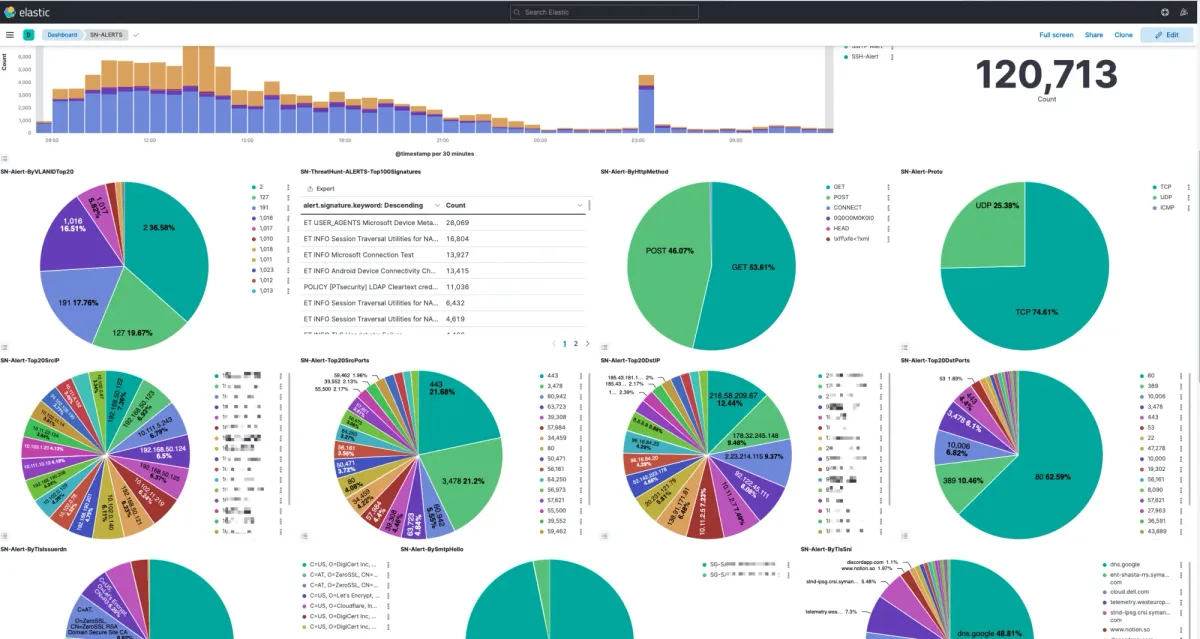This screenshot has height=639, width=1200.
Task: Toggle legend icon of SN-Alert-ByHttpMethod chart
Action: 605,346
